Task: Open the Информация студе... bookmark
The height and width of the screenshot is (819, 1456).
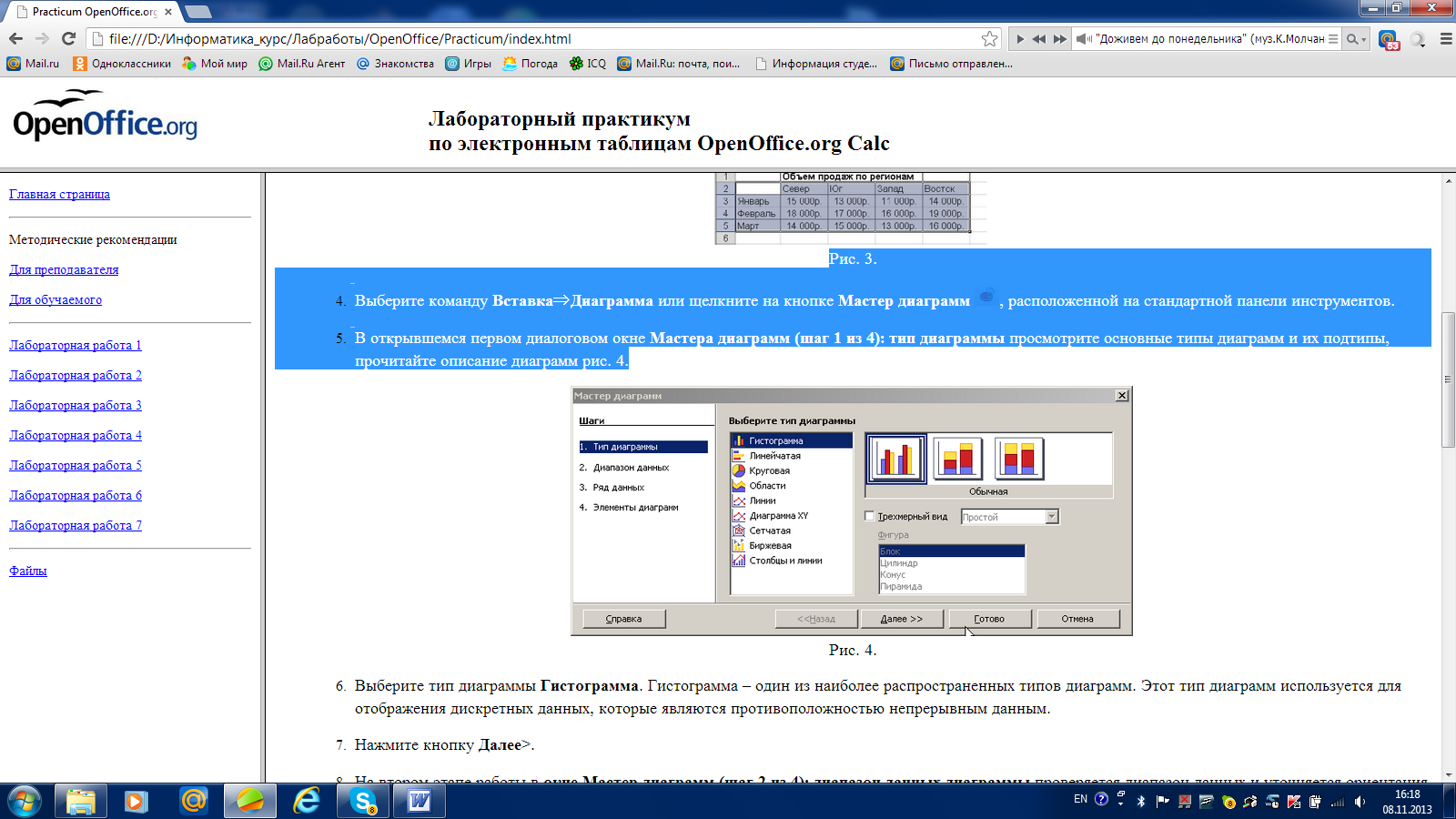Action: click(815, 64)
